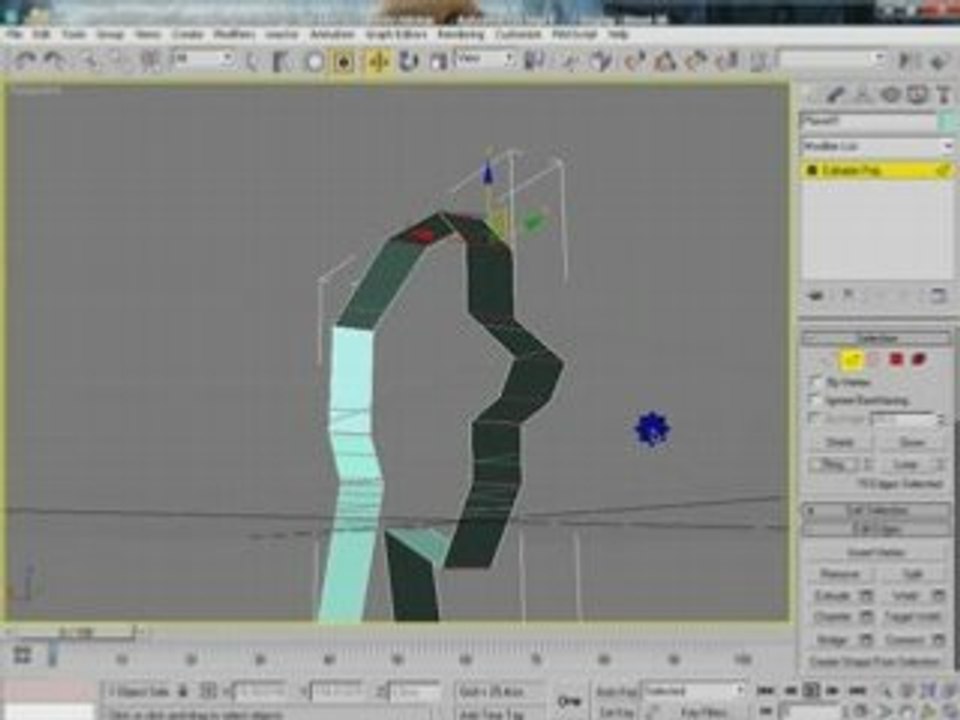Click the Play Animation button
The width and height of the screenshot is (960, 720).
tap(811, 691)
